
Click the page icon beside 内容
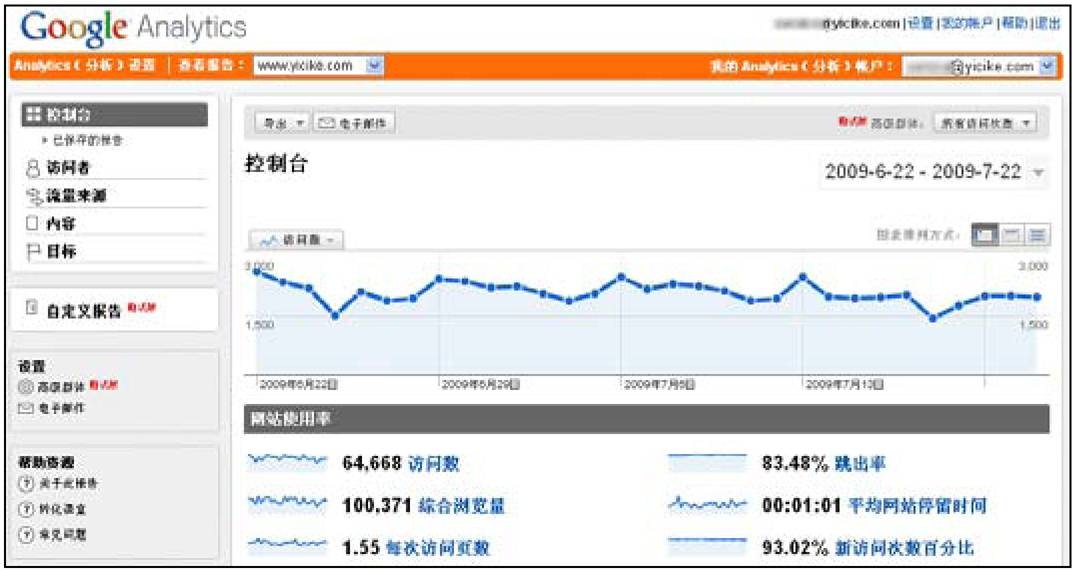32,224
